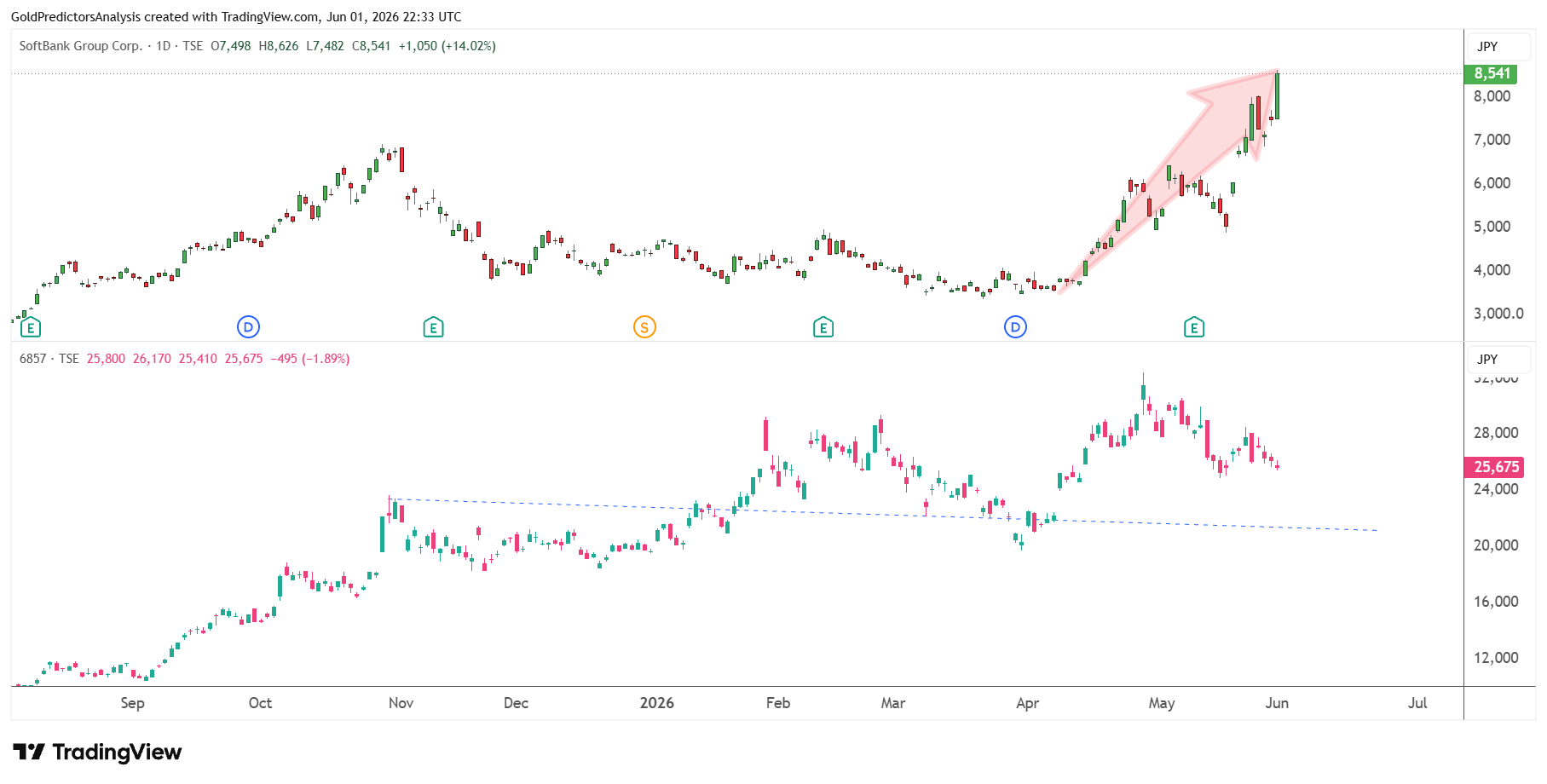Click the 3,000.0 price axis label
1547x784 pixels.
click(1498, 314)
